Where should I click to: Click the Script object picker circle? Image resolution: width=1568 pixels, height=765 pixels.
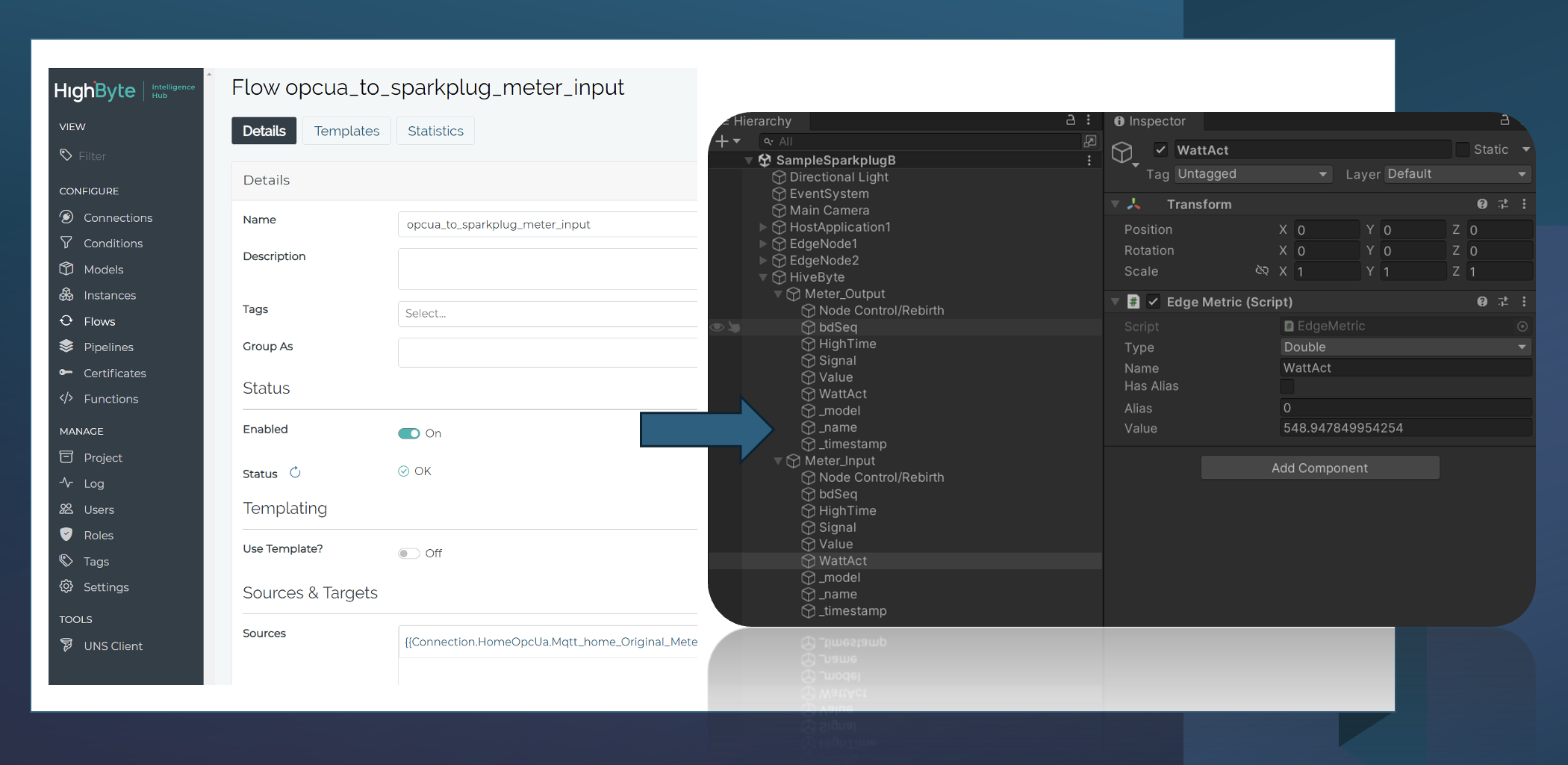click(1522, 326)
